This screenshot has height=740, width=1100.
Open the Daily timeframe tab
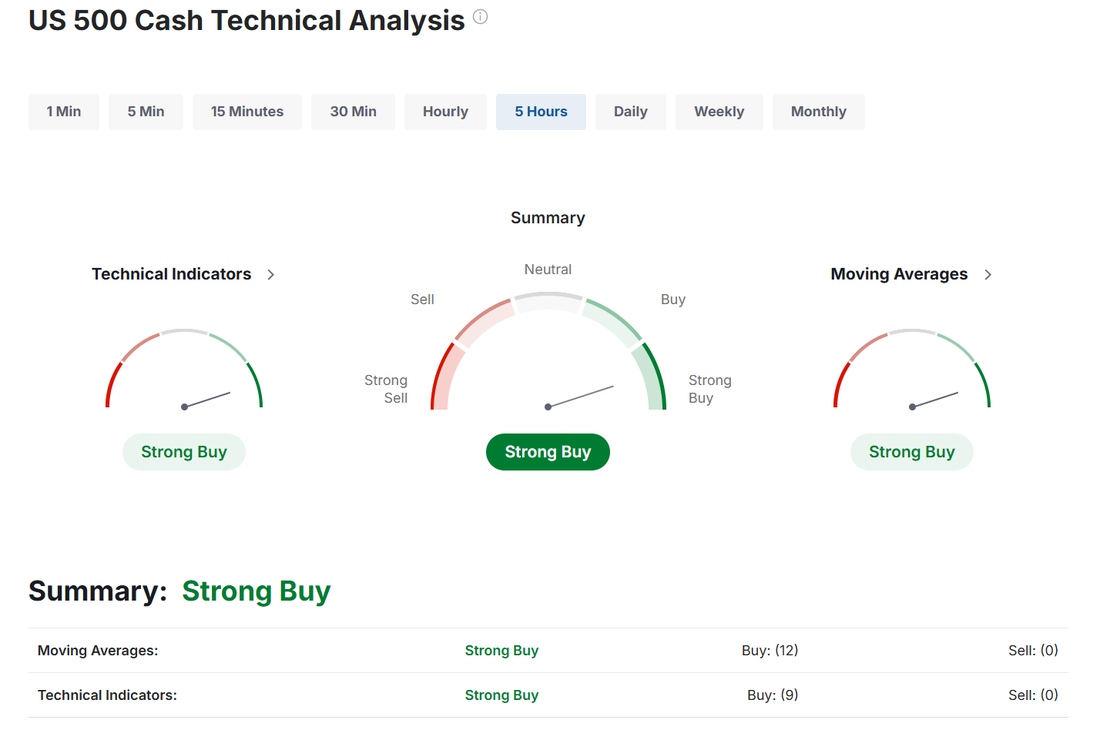tap(631, 112)
